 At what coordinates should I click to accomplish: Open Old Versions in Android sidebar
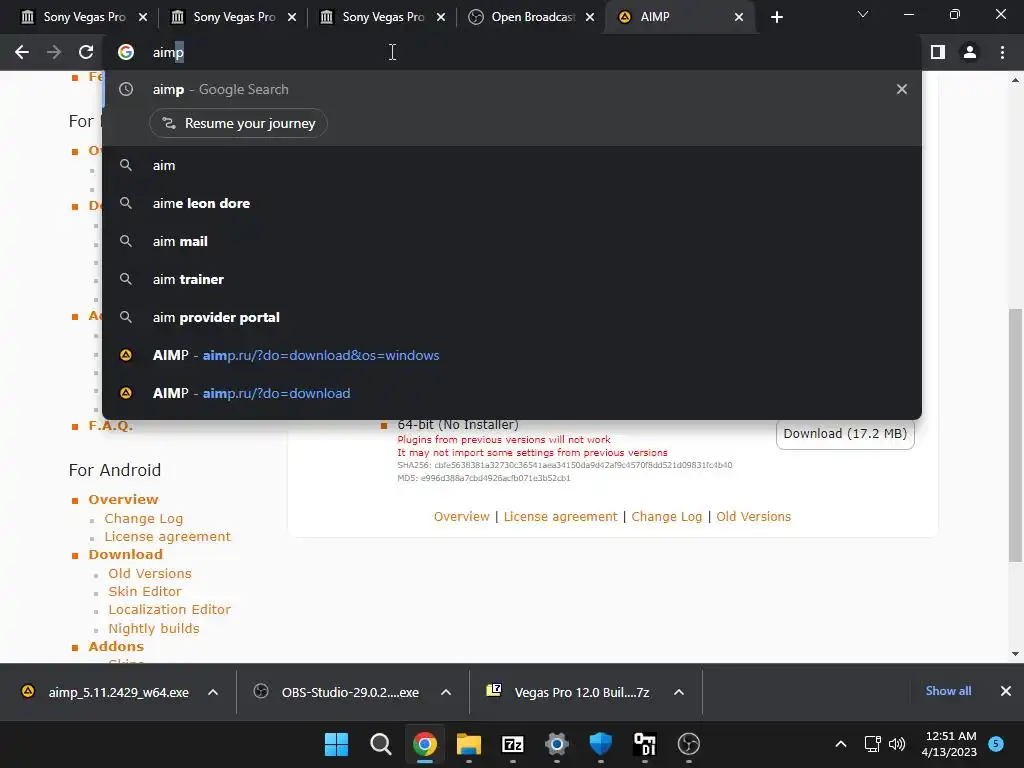150,573
